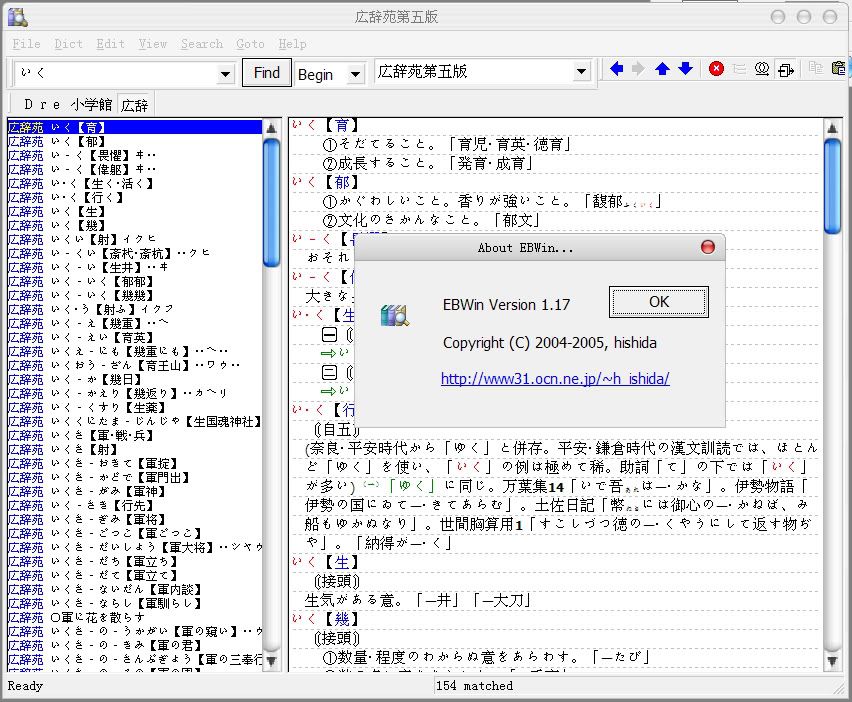Open the Help menu

tap(292, 44)
